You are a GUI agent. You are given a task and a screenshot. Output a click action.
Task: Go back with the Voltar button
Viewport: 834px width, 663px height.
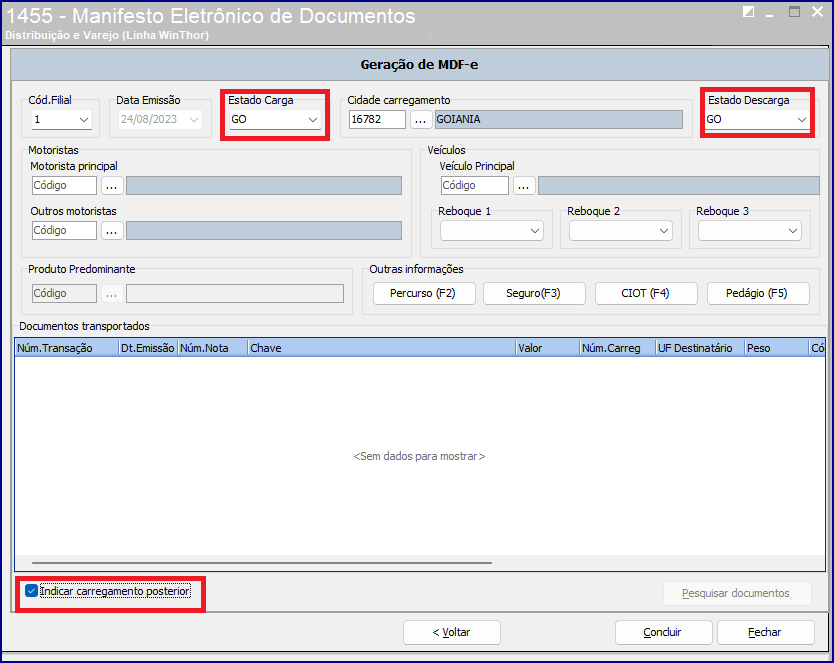coord(452,632)
